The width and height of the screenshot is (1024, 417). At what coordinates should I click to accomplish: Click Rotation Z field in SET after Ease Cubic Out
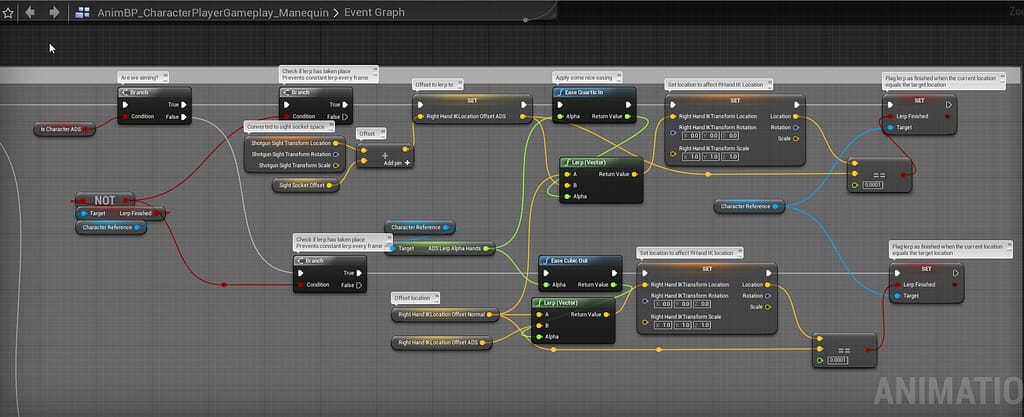(x=702, y=304)
